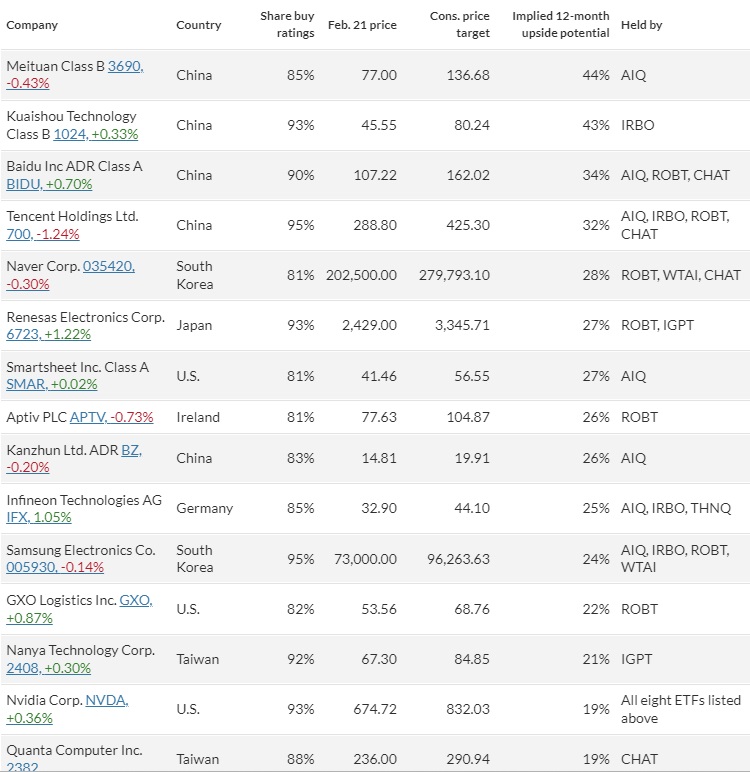Open the Baidu BIDU ticker link
This screenshot has height=772, width=750.
[x=49, y=184]
